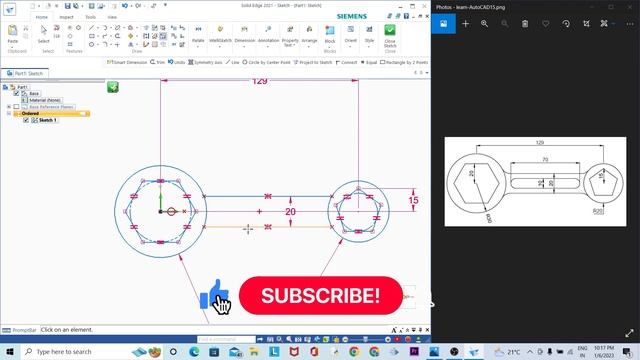The image size is (640, 360).
Task: Click the wrench drawing image in Photos
Action: click(x=535, y=182)
